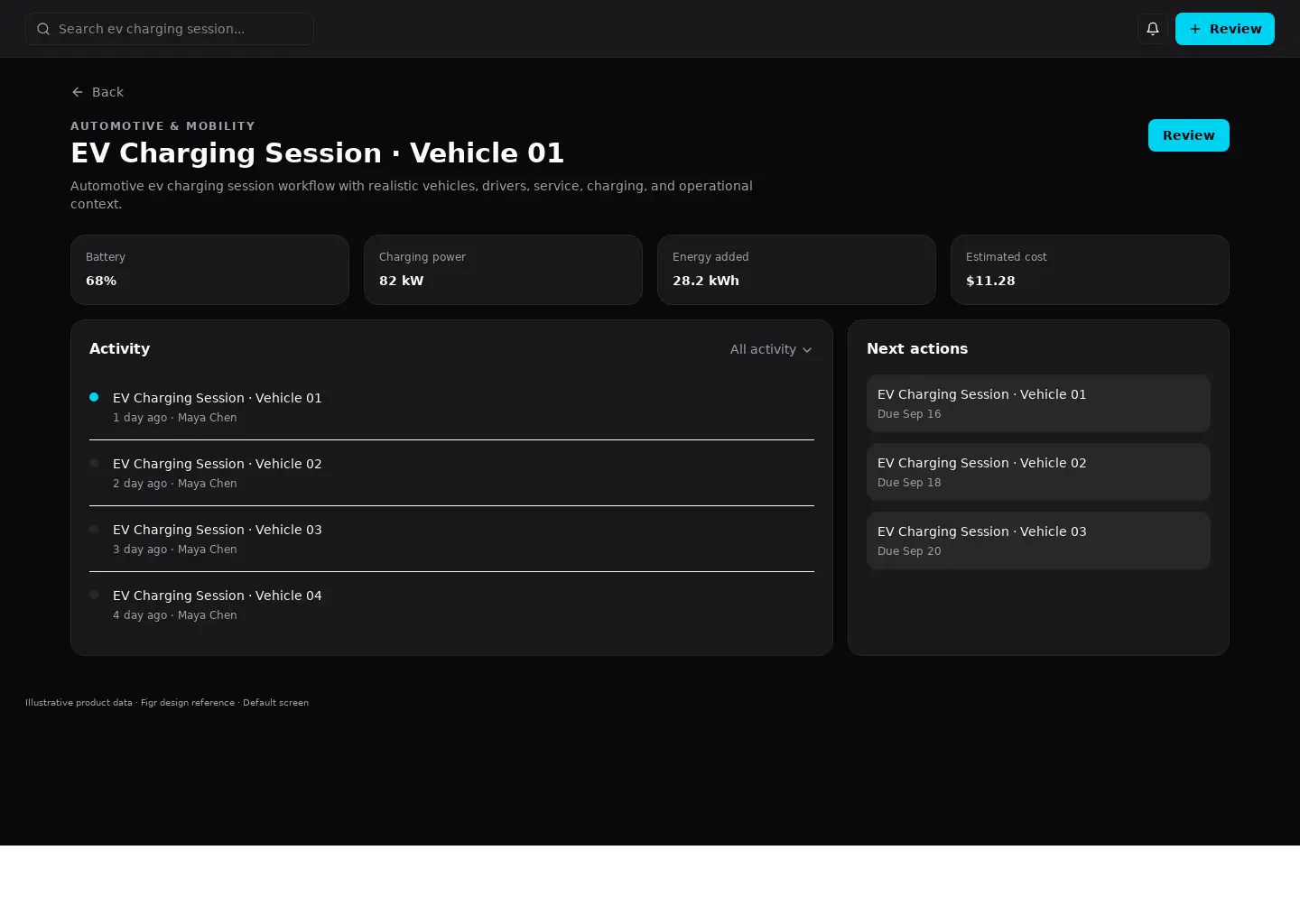
Task: Click the '3 day ago · Maya Chen' text
Action: 175,550
